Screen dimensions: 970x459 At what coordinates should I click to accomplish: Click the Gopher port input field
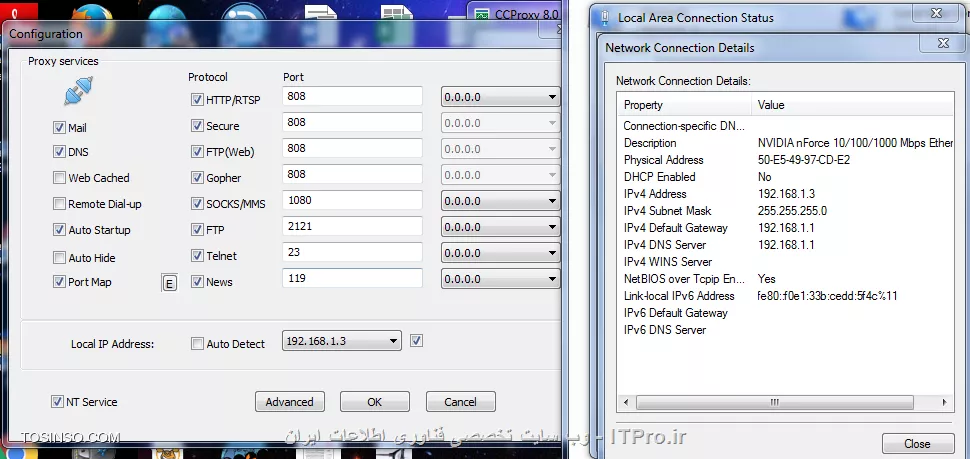coord(352,174)
